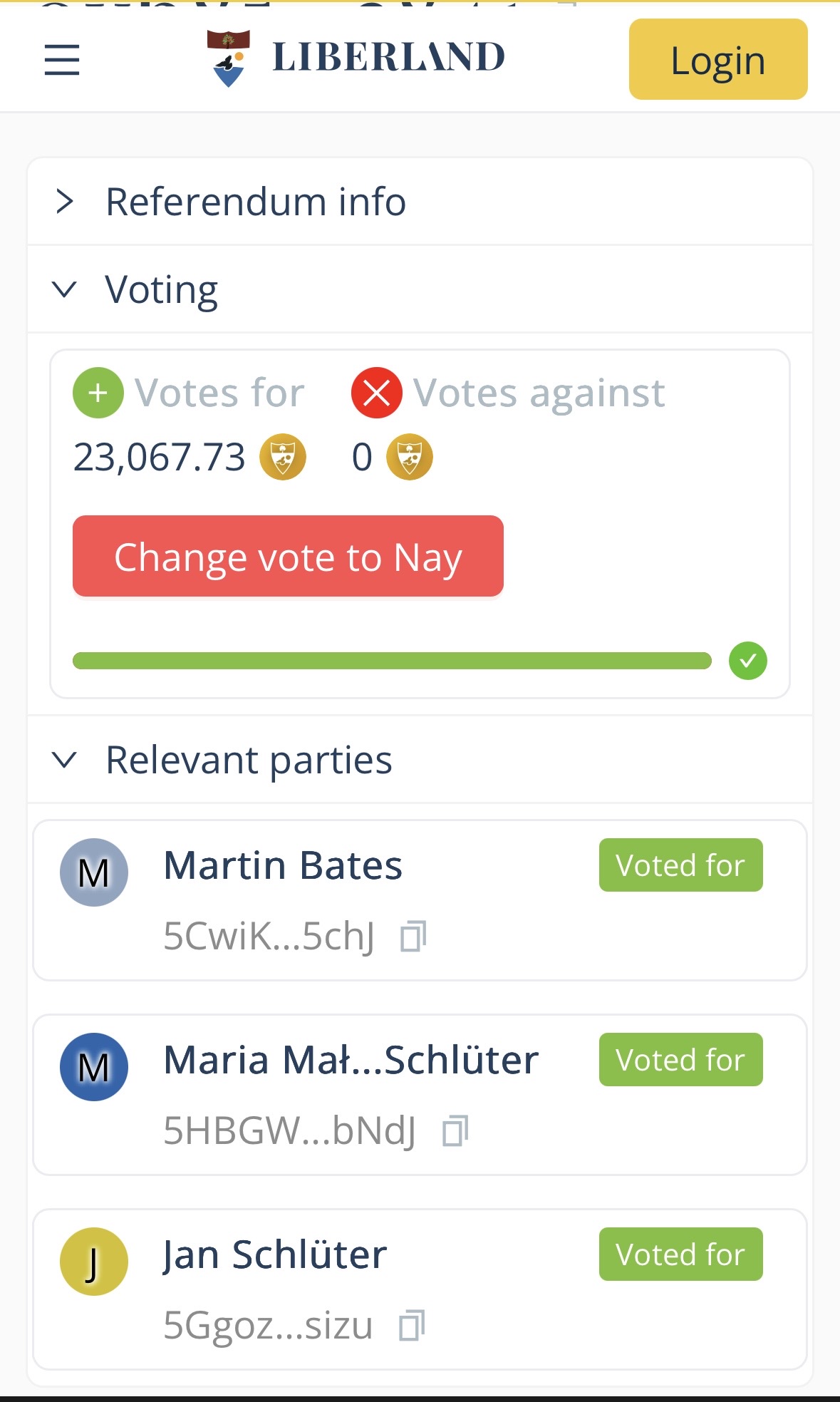Click the green voting progress bar
The width and height of the screenshot is (840, 1402).
[392, 661]
